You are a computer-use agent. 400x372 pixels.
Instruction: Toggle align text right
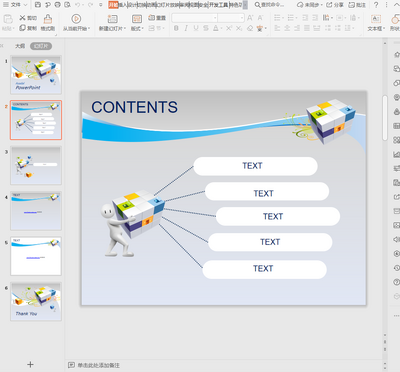pyautogui.click(x=297, y=28)
